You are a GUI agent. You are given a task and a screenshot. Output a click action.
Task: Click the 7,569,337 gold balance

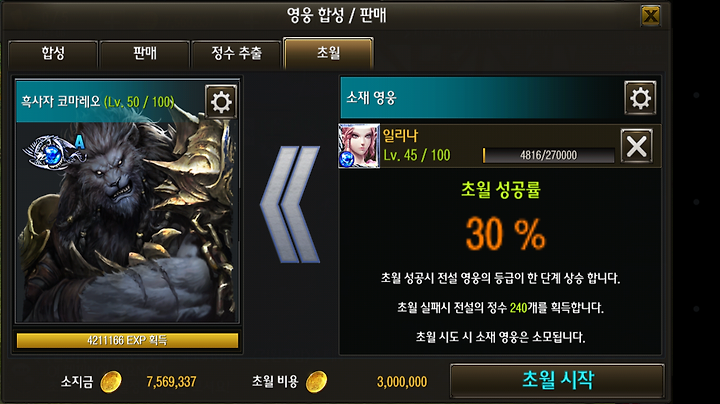171,382
